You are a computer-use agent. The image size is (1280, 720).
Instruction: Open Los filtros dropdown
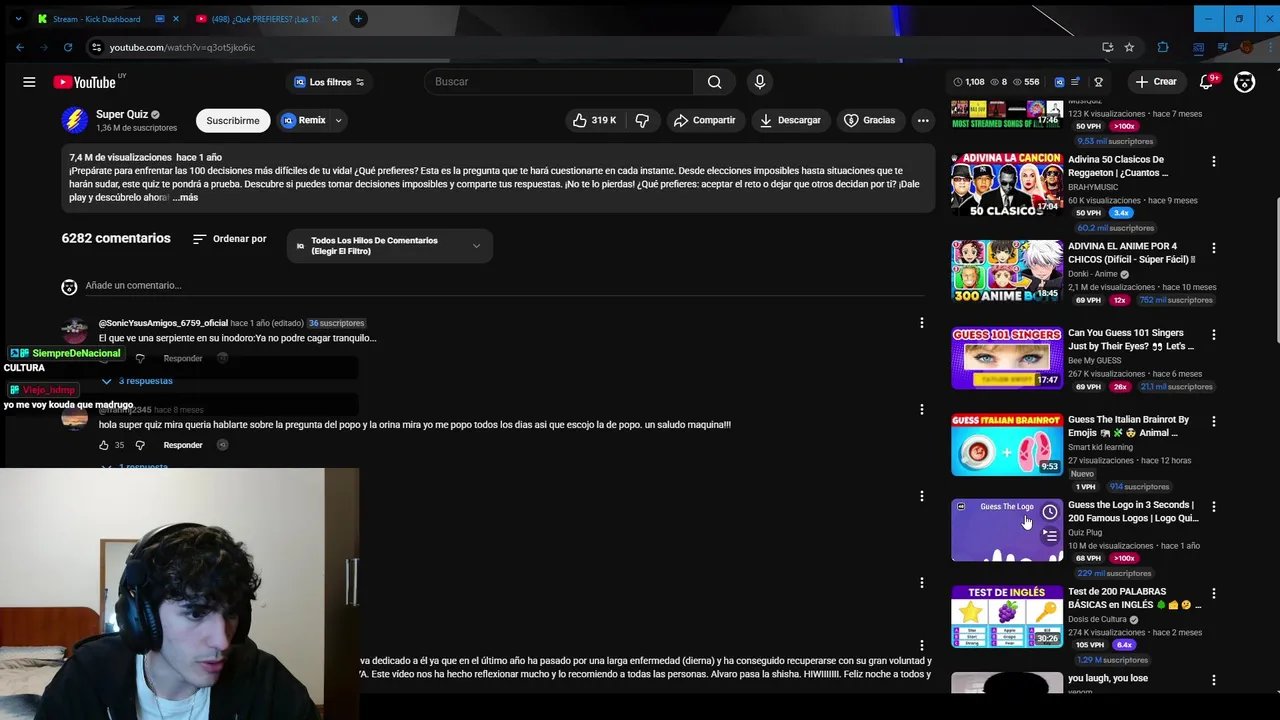coord(329,82)
